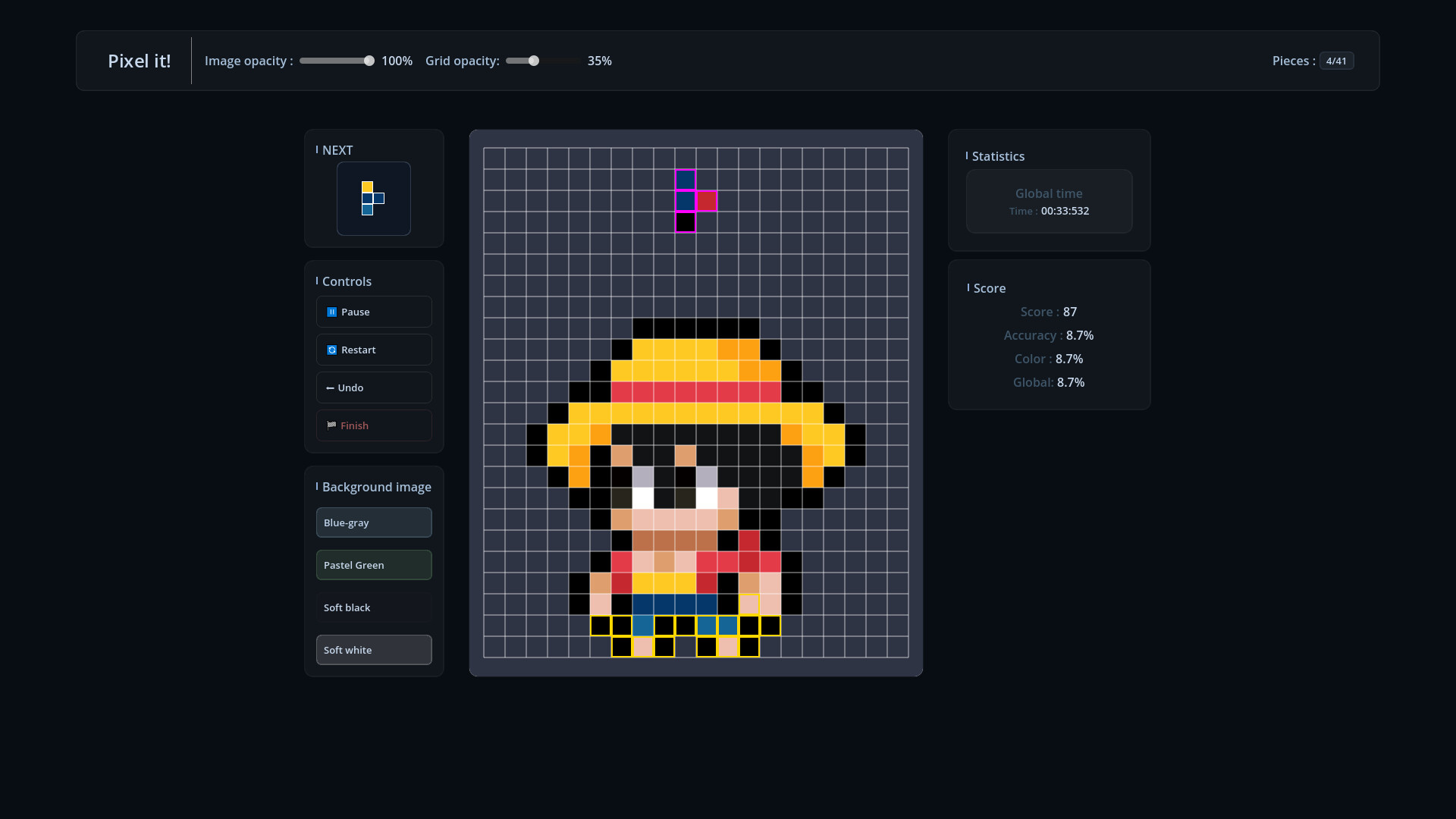1456x819 pixels.
Task: Switch background to Soft black
Action: tap(373, 607)
